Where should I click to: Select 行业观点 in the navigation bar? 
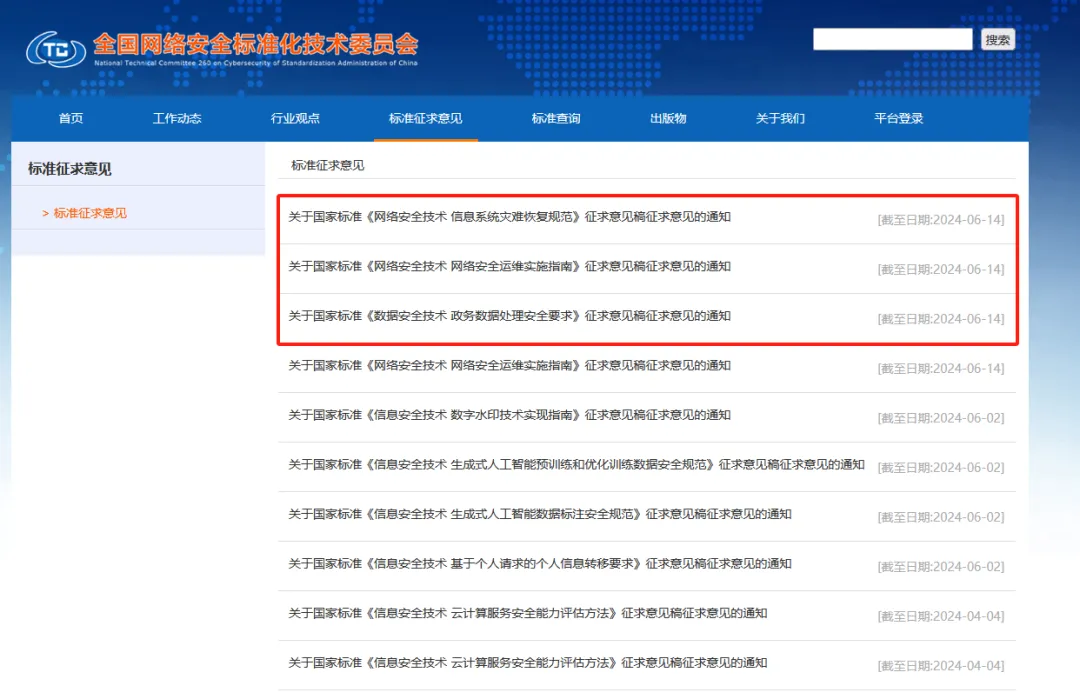(295, 119)
